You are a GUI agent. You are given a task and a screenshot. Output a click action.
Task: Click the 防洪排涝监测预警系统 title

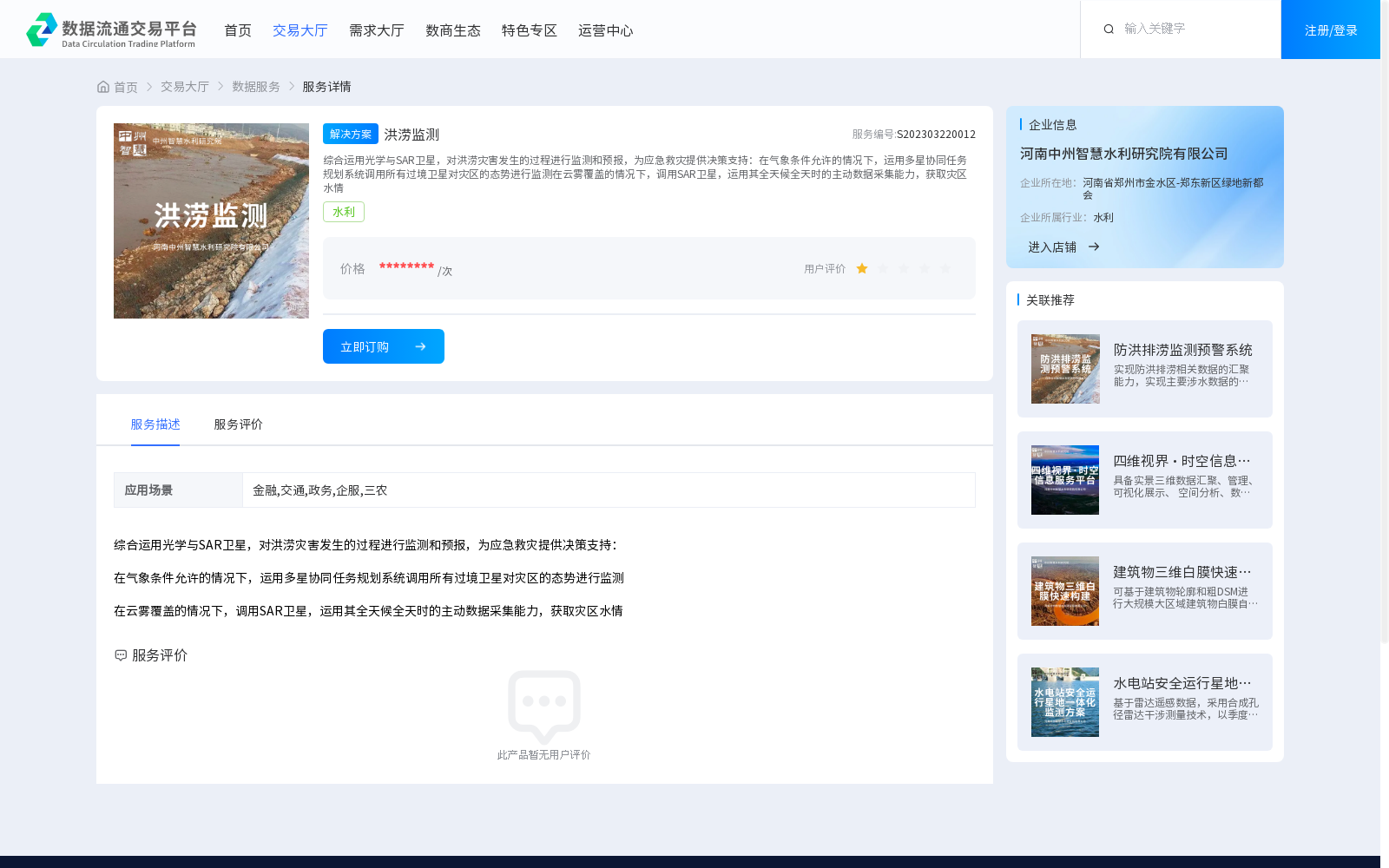pos(1183,350)
